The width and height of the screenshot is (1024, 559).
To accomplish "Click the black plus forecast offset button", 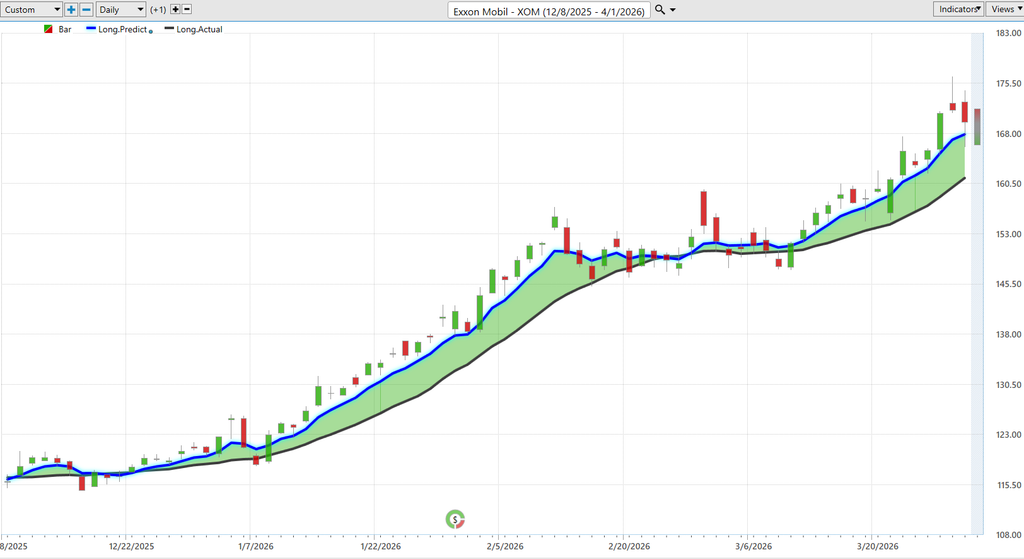I will (176, 9).
